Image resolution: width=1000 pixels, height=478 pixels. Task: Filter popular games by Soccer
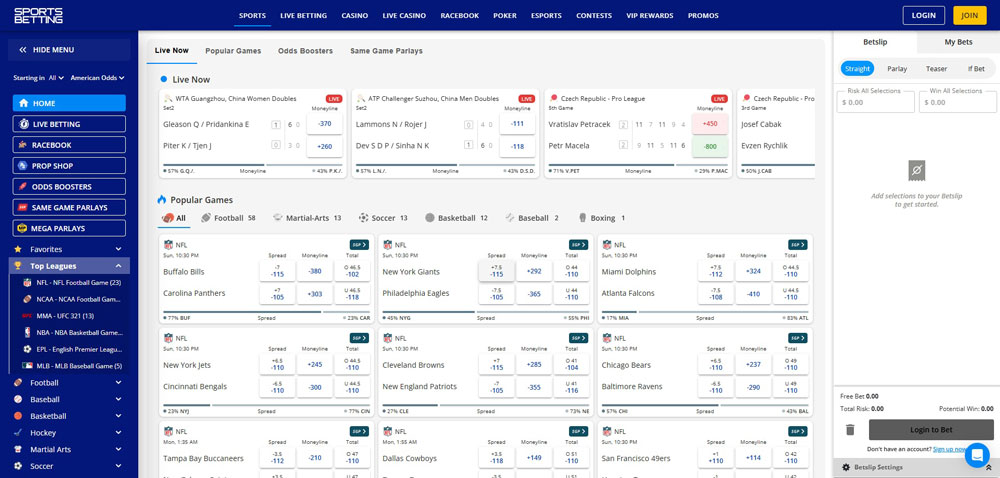pyautogui.click(x=383, y=218)
